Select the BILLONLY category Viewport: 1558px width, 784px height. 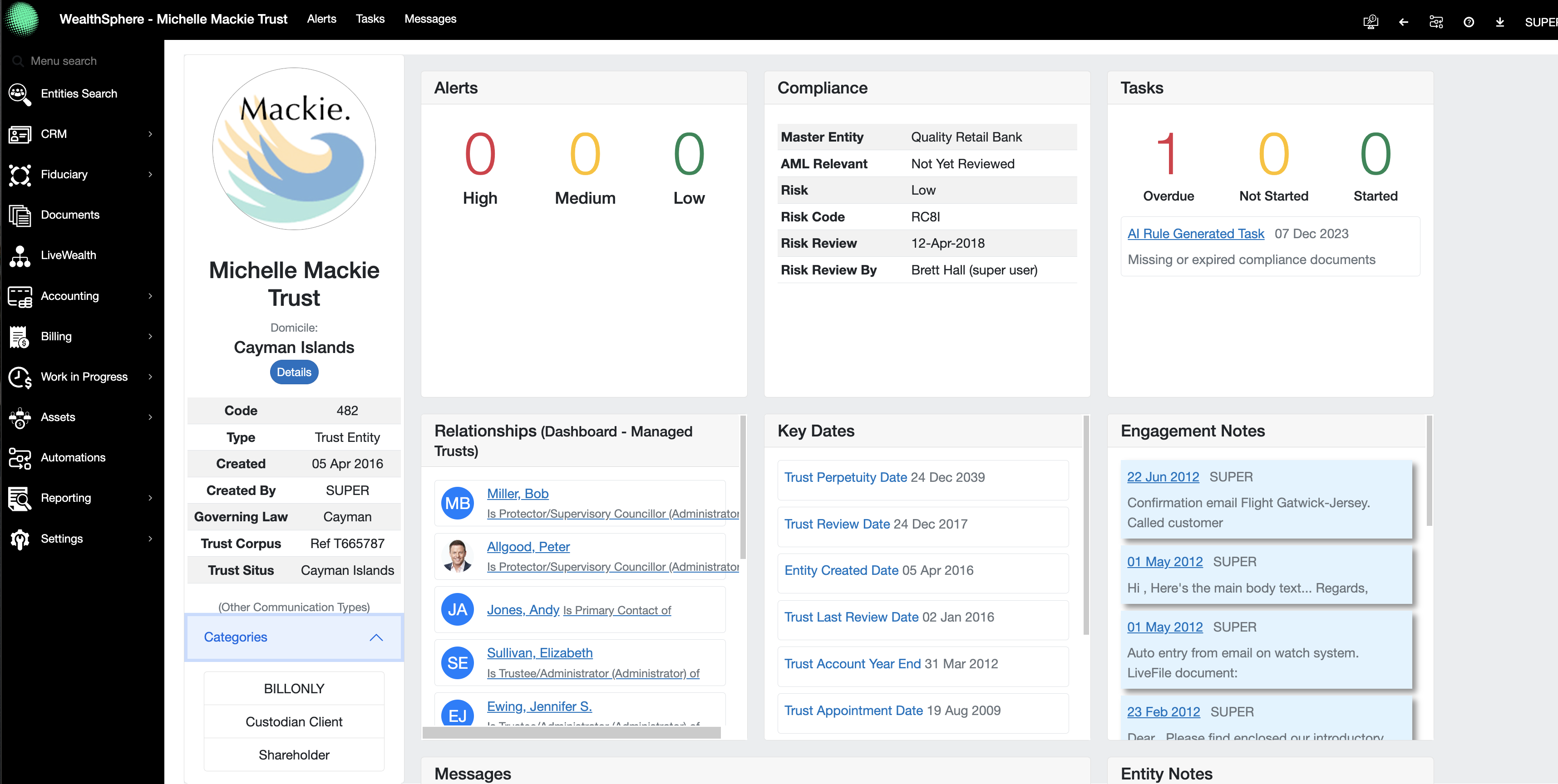pos(294,688)
